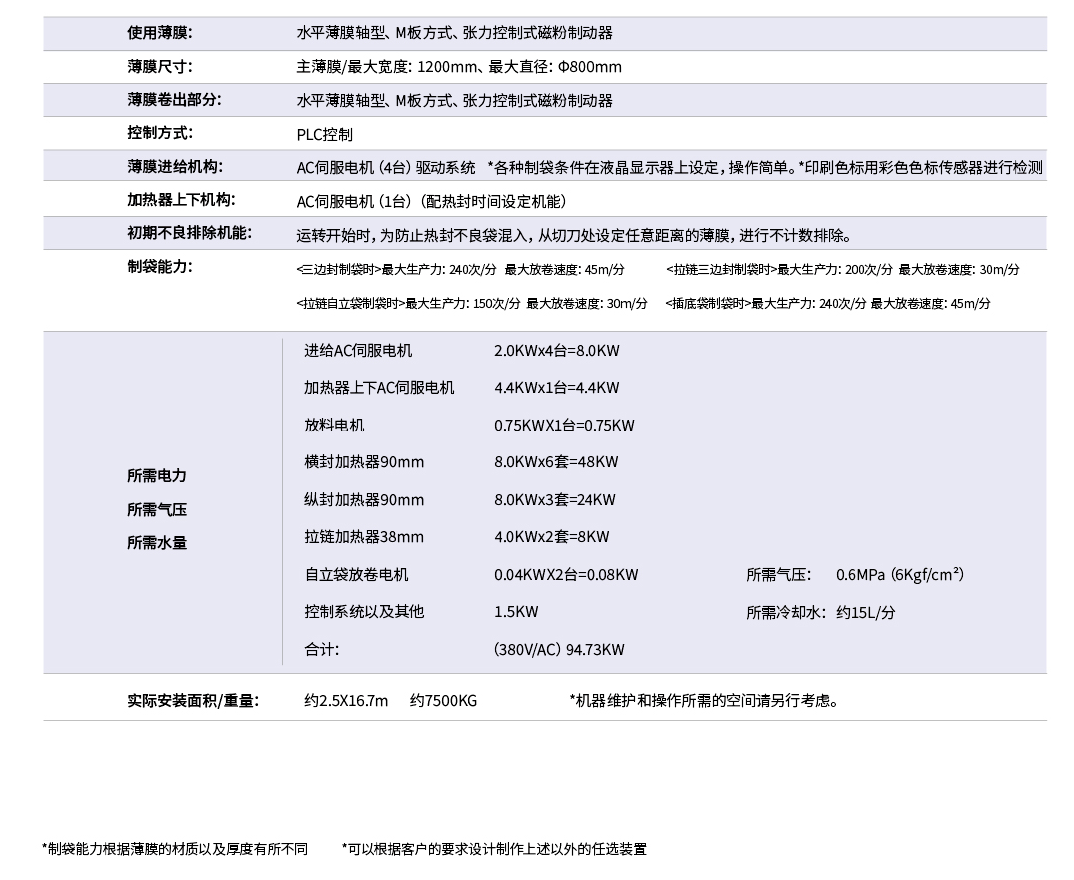Click the 加热器上下机构 row label
The height and width of the screenshot is (880, 1074).
181,200
